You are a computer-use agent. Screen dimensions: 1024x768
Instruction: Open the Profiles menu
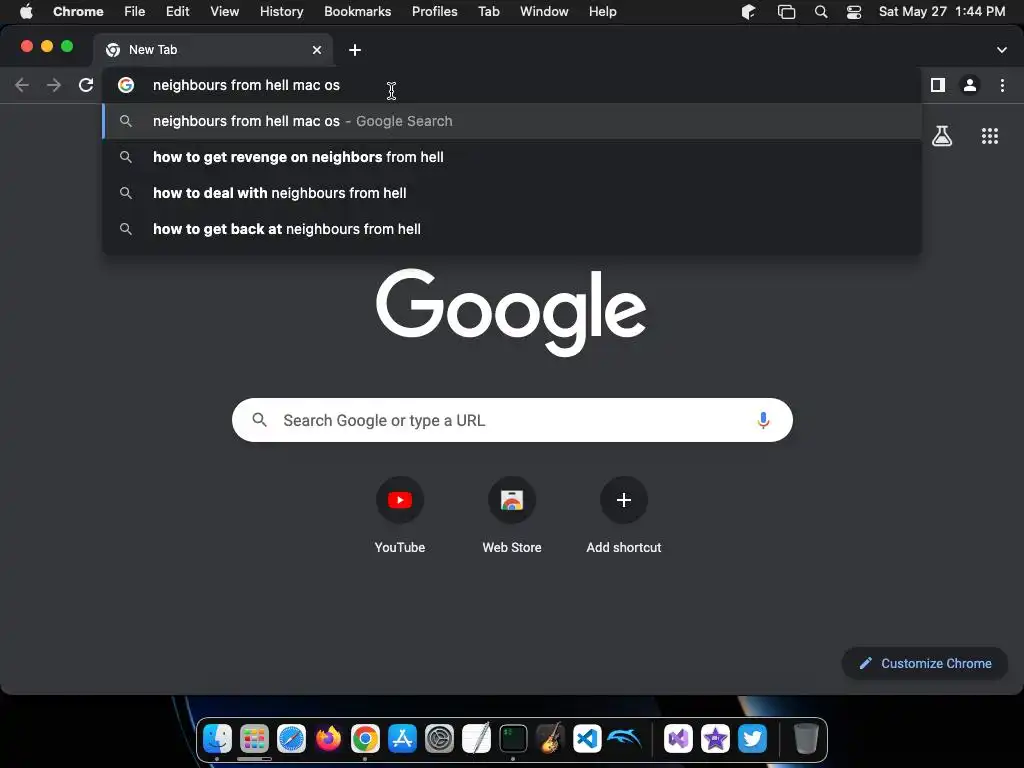pos(434,12)
